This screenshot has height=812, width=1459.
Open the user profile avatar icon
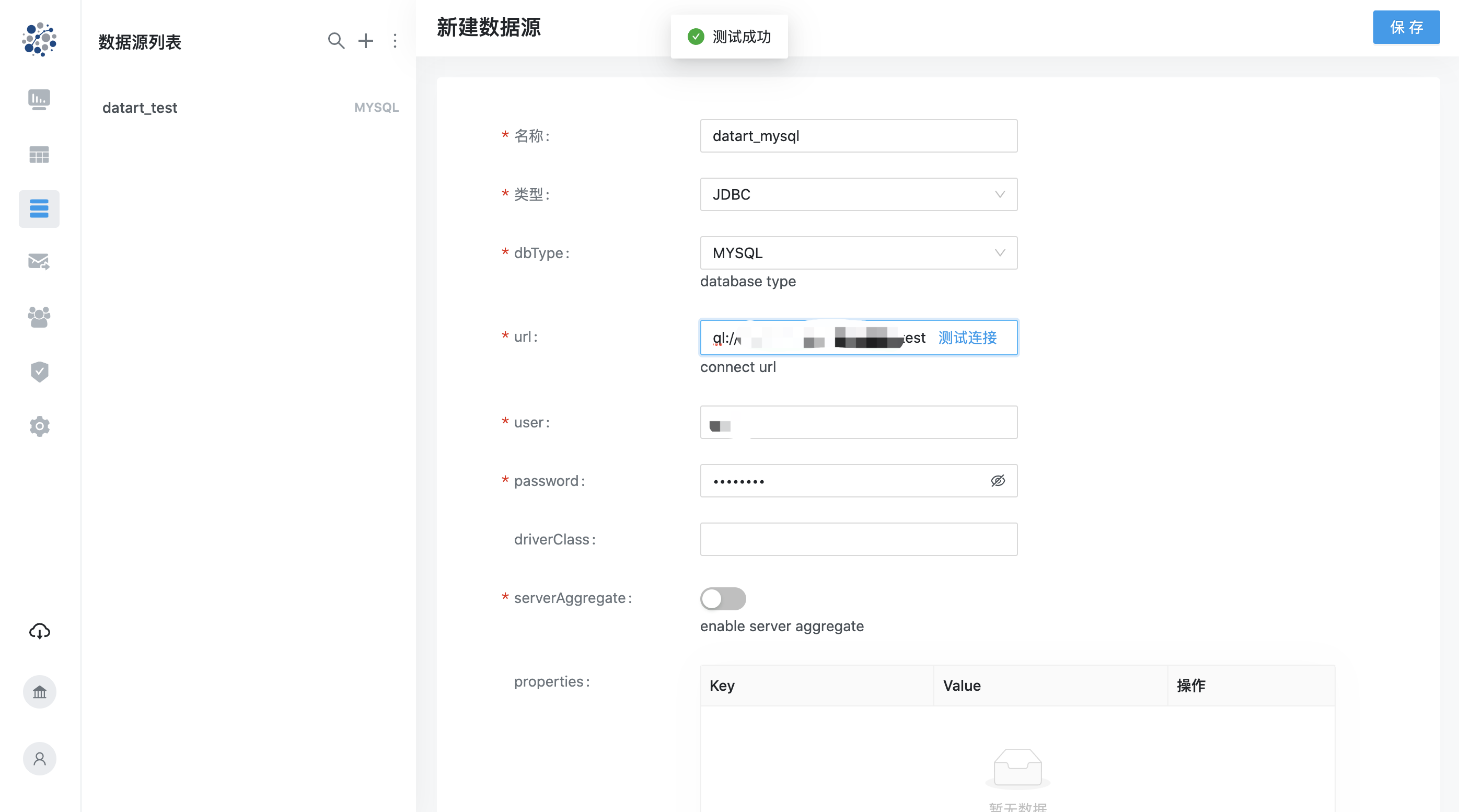[x=39, y=759]
